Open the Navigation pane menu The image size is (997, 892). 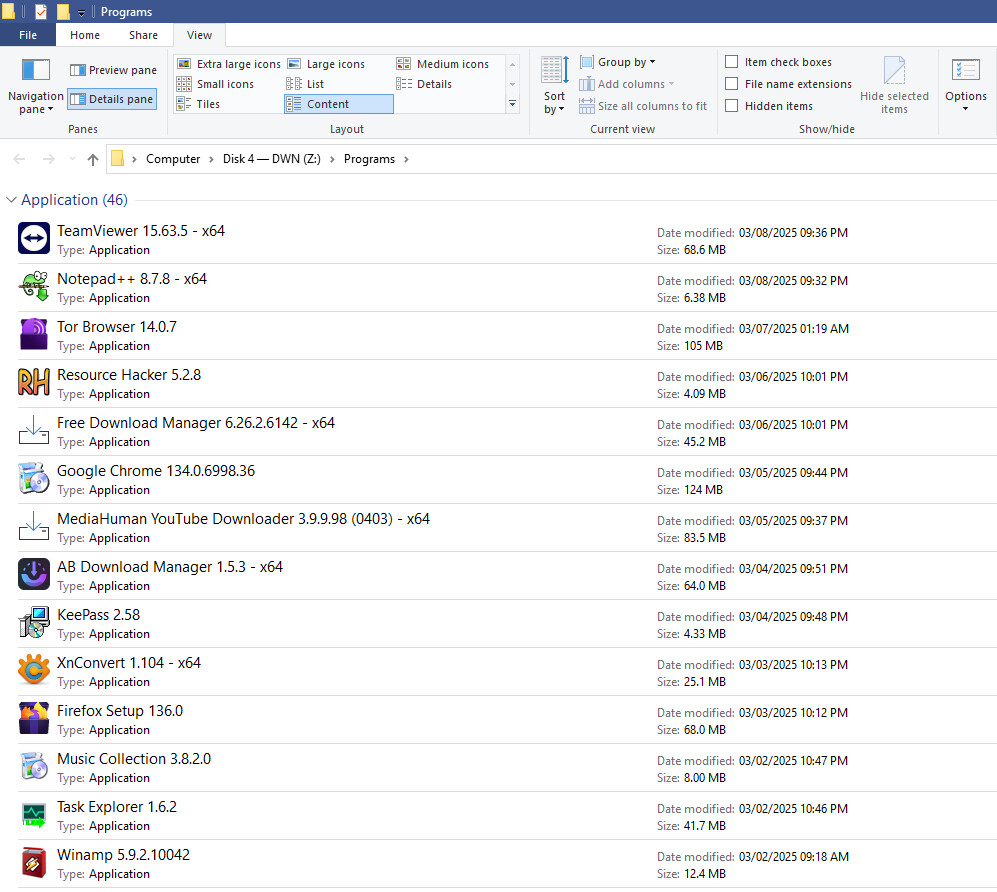pos(36,86)
